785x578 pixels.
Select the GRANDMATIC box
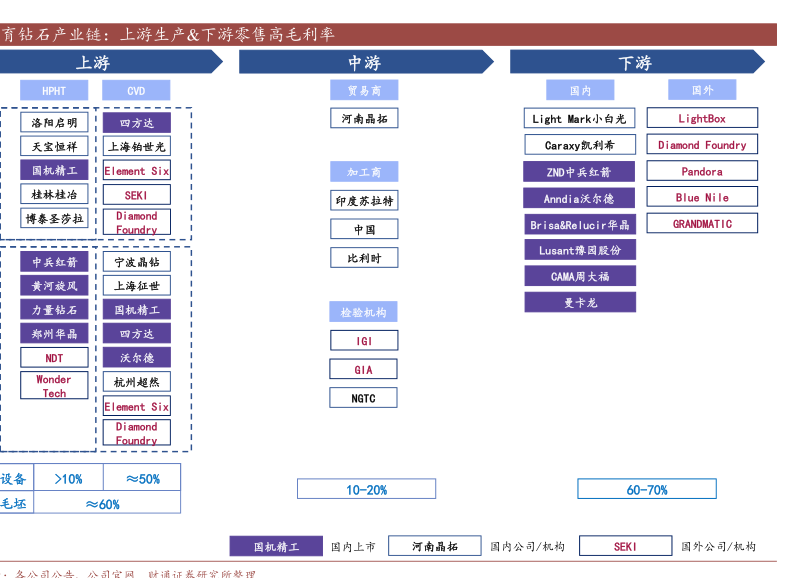tap(702, 224)
